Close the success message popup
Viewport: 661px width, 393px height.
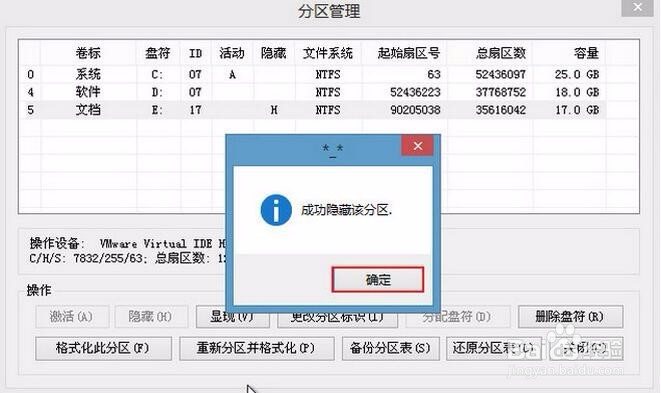[x=418, y=146]
